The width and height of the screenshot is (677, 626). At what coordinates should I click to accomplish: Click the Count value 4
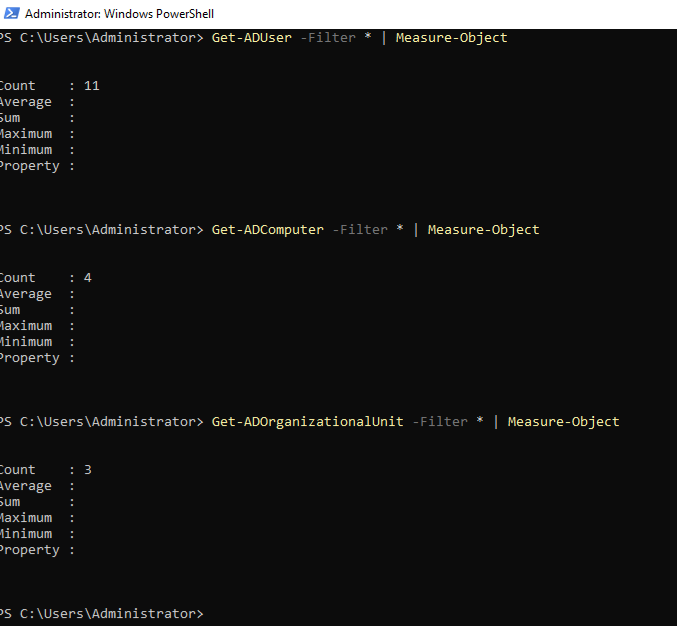coord(88,278)
